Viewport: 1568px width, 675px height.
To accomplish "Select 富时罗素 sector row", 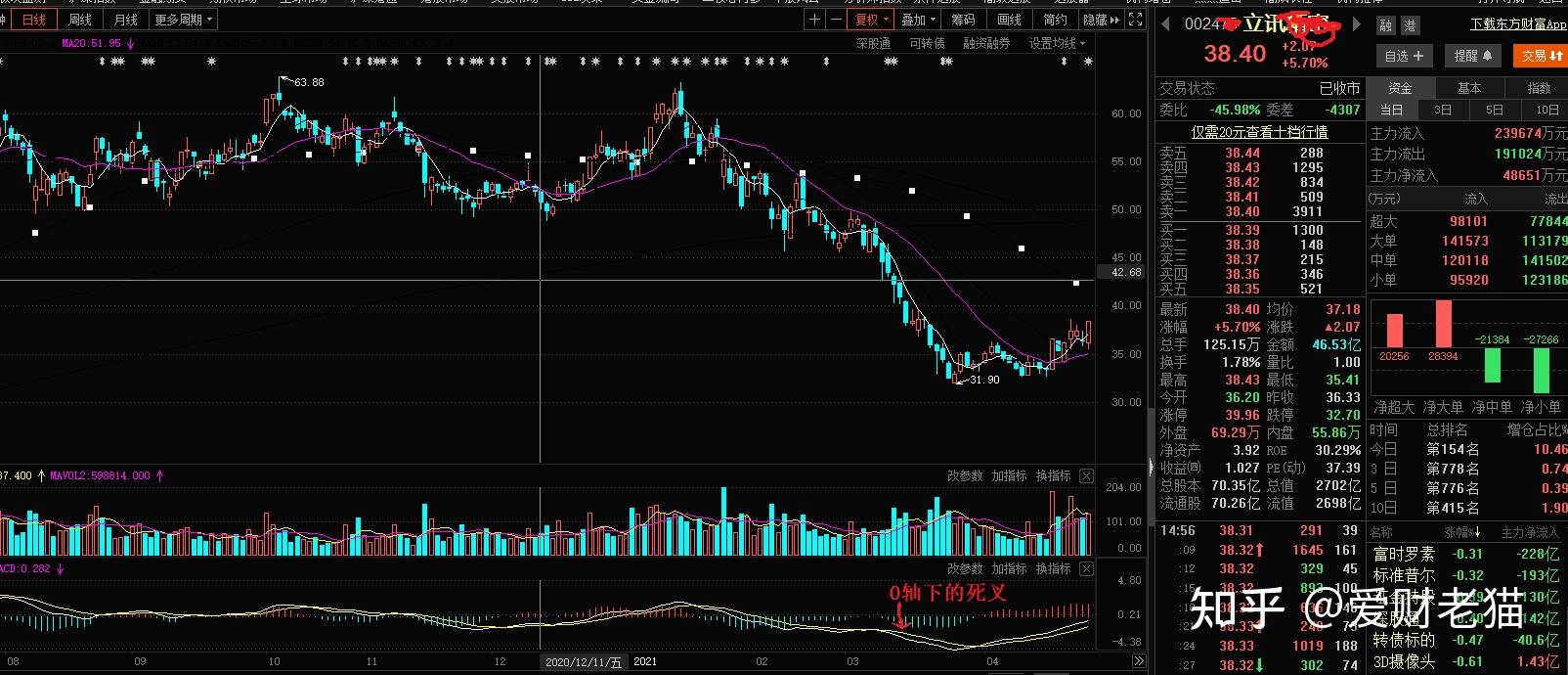I will click(x=1468, y=554).
